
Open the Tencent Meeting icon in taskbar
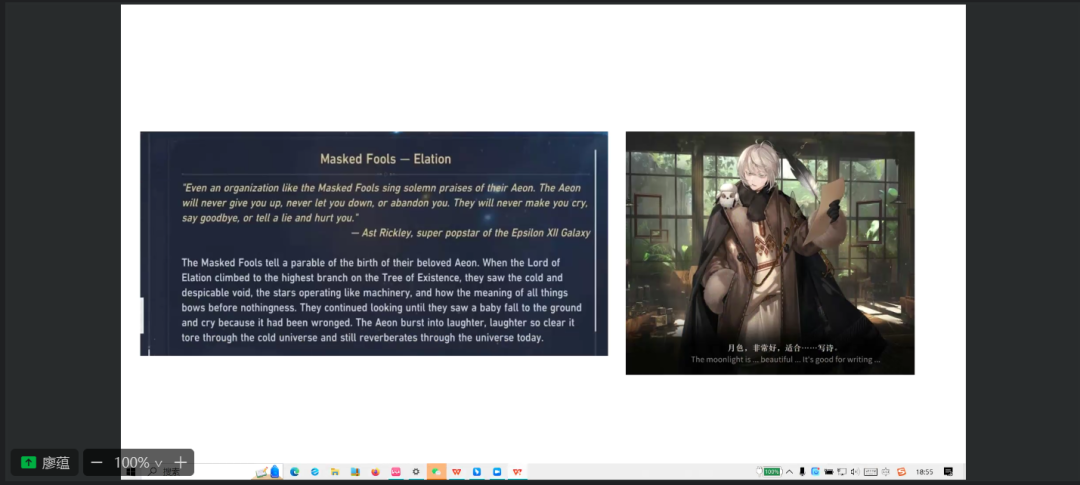tap(497, 472)
